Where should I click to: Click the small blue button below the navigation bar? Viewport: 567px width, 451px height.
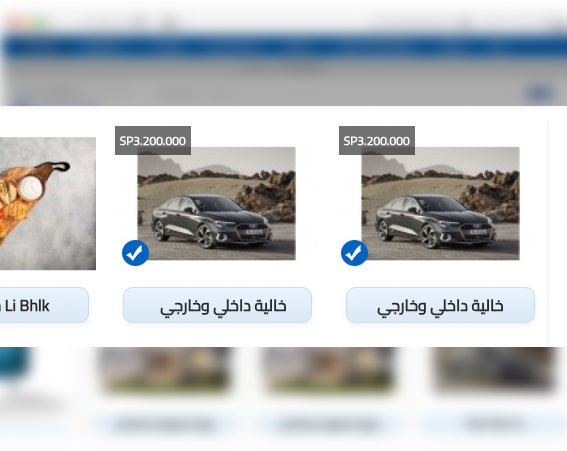(540, 93)
